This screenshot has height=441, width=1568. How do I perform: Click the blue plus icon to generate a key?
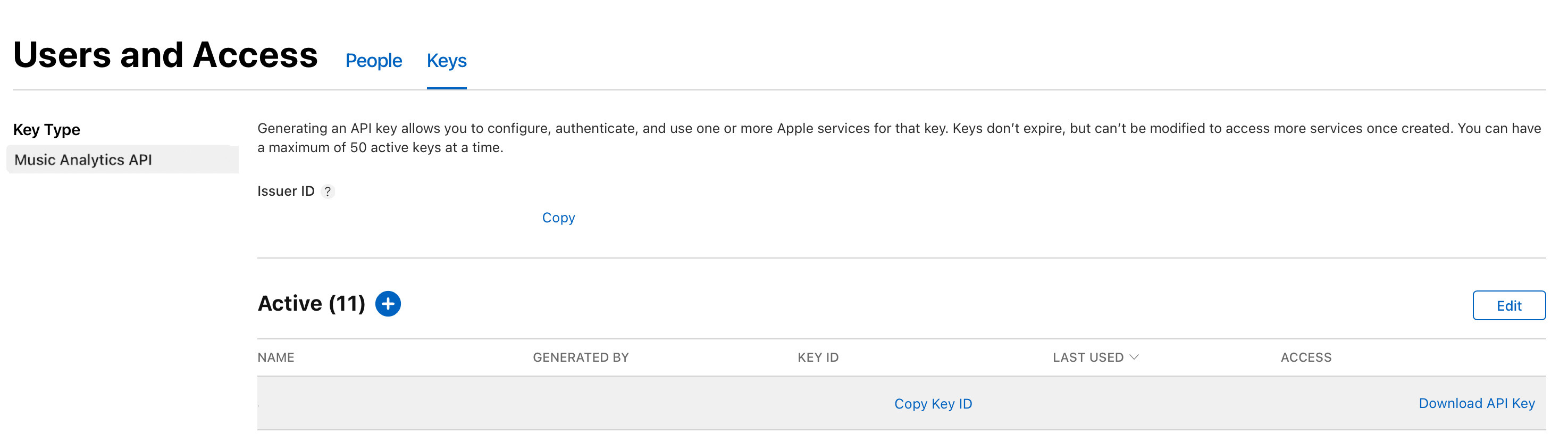coord(388,304)
